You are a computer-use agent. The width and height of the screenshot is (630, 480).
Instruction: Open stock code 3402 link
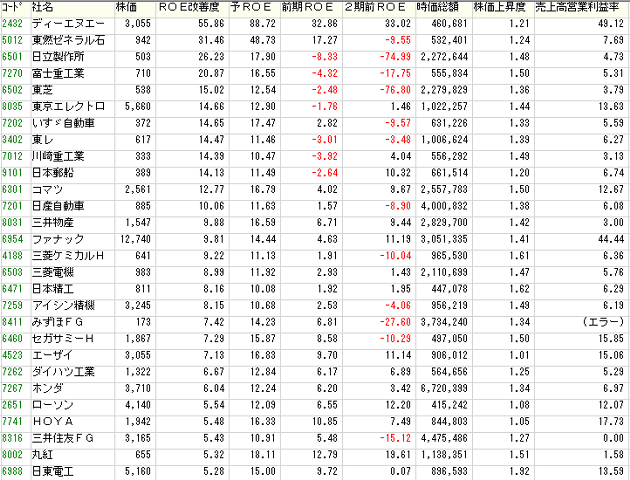point(12,140)
